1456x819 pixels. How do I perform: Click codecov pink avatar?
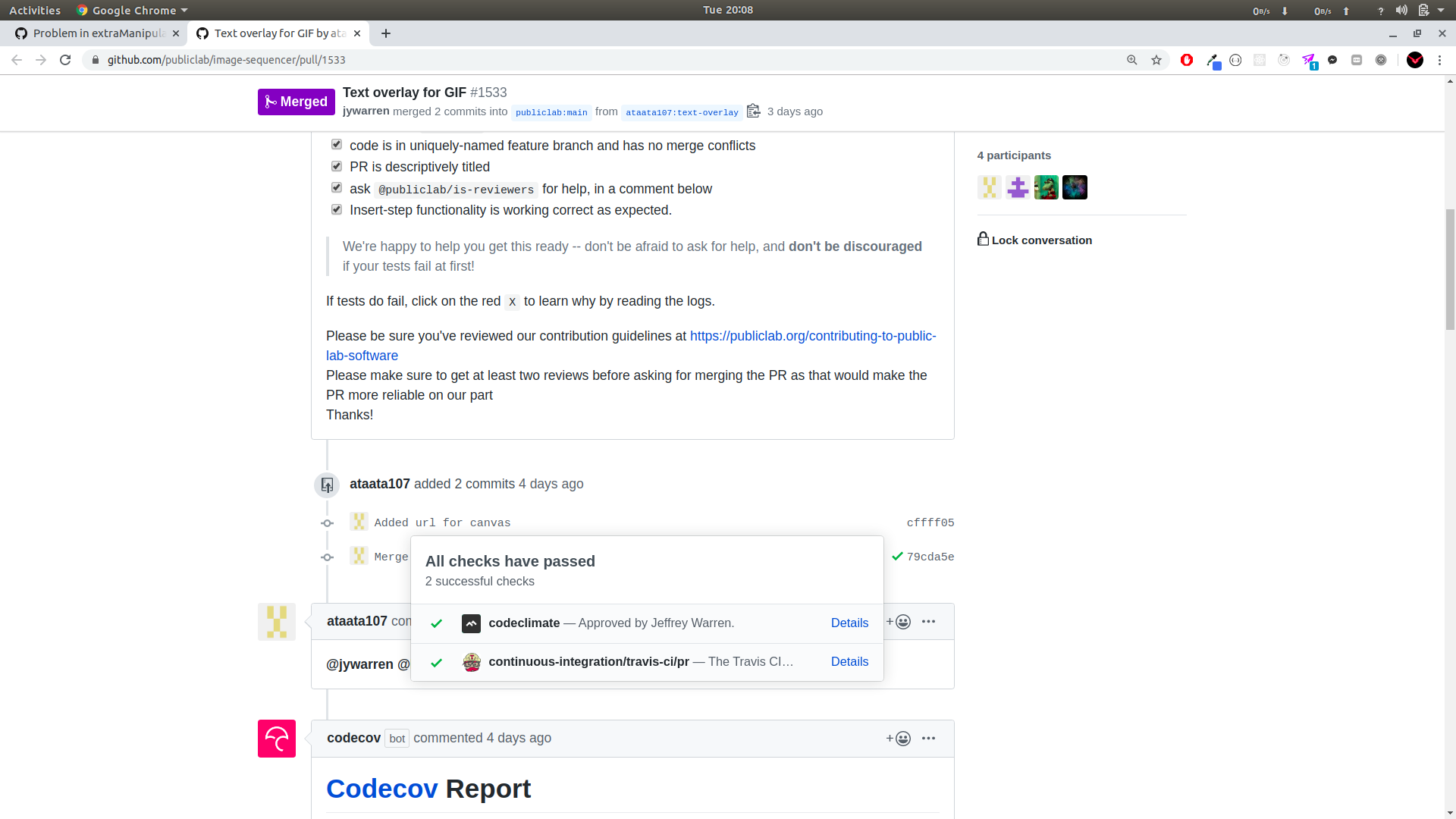click(277, 739)
